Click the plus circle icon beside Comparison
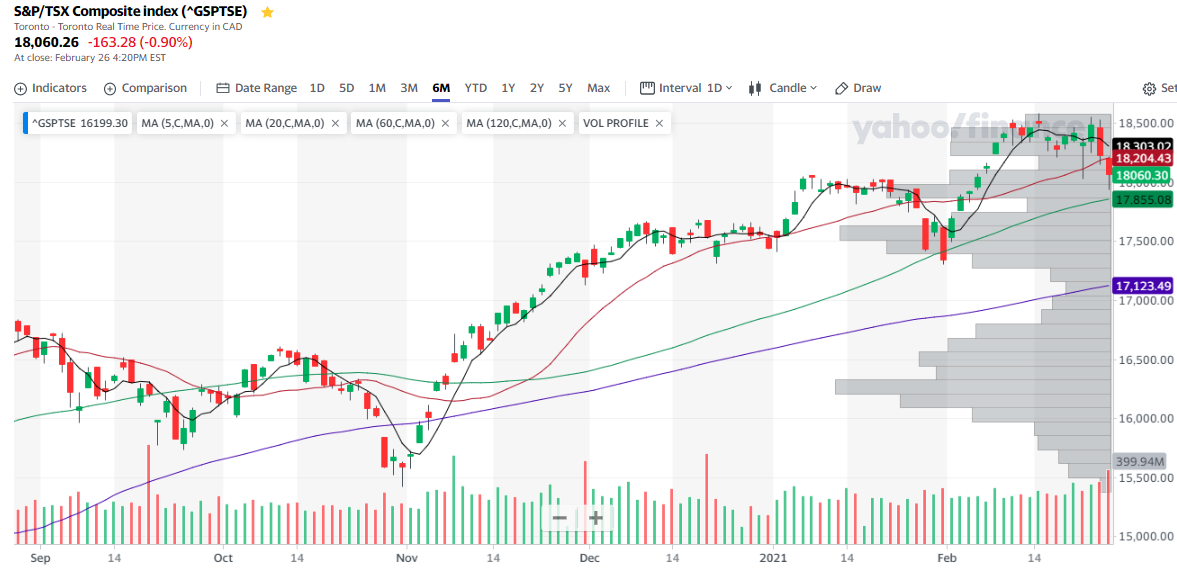 pos(110,89)
